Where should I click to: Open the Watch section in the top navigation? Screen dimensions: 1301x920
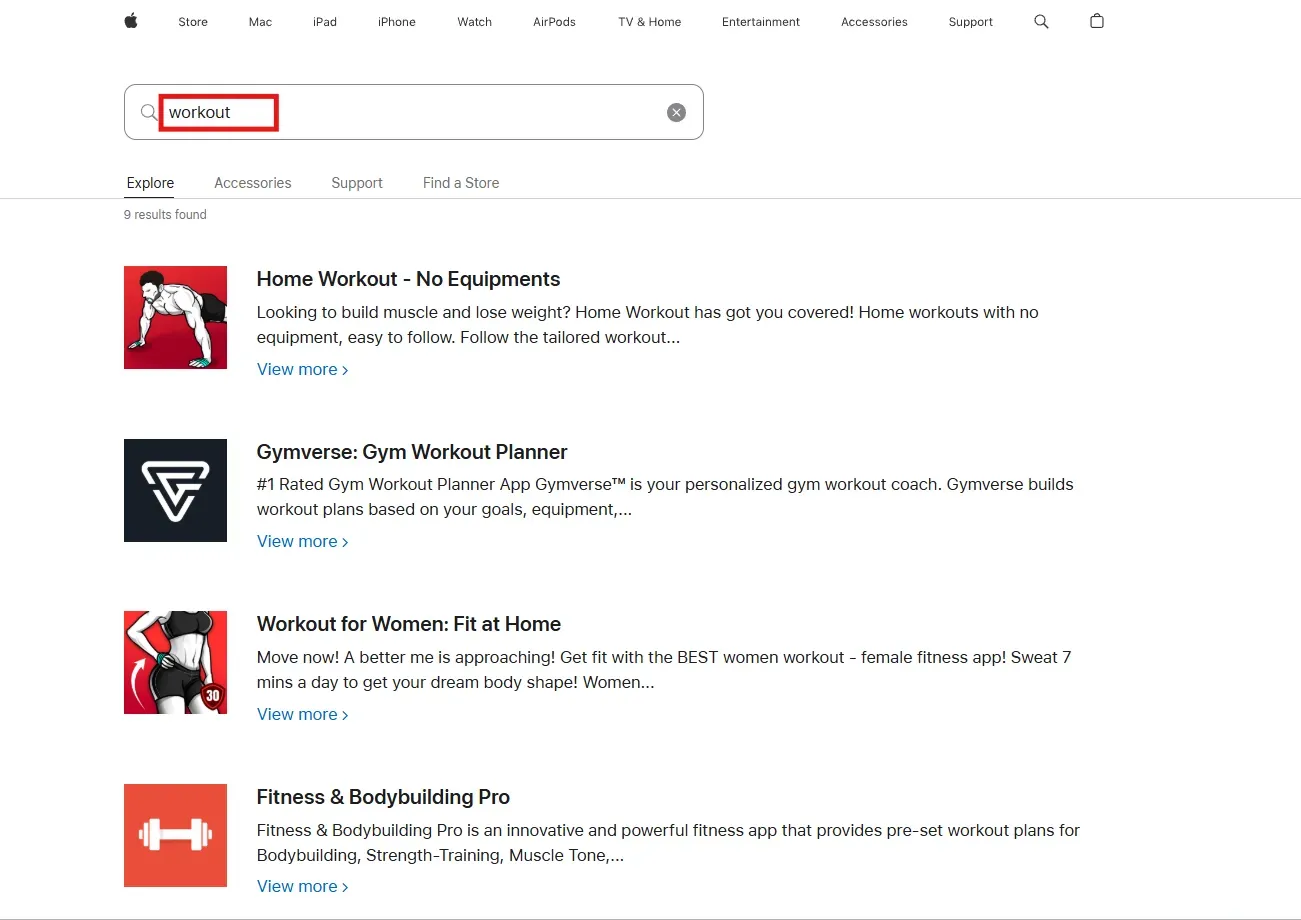point(474,21)
